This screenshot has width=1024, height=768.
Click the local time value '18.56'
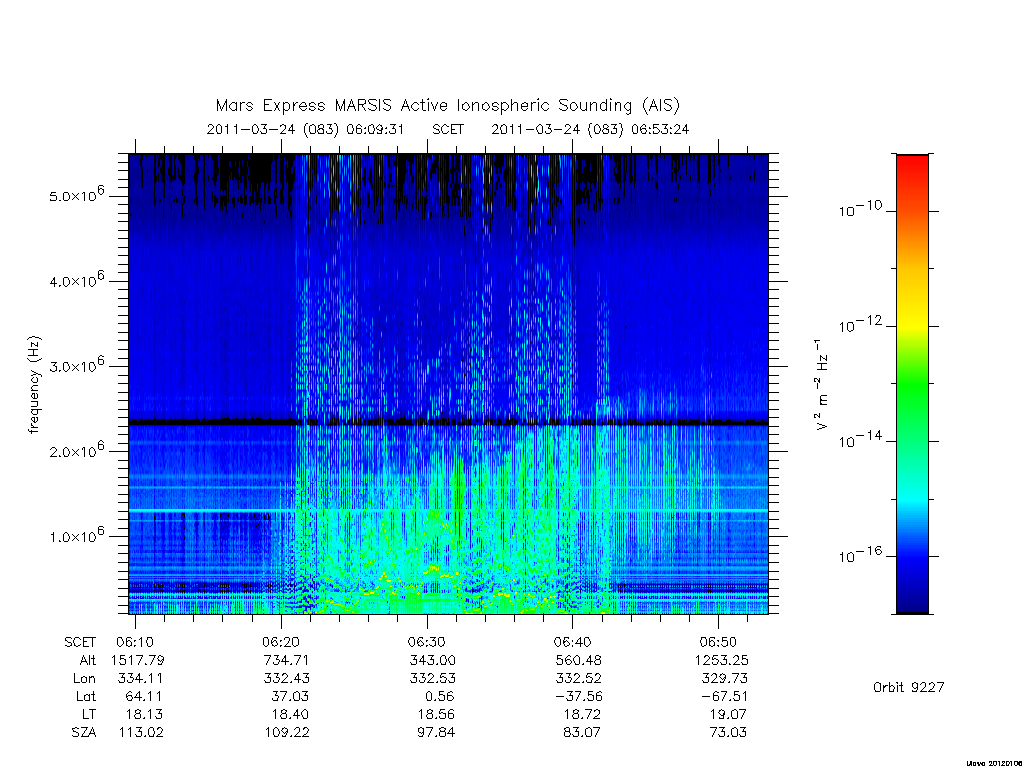coord(436,714)
